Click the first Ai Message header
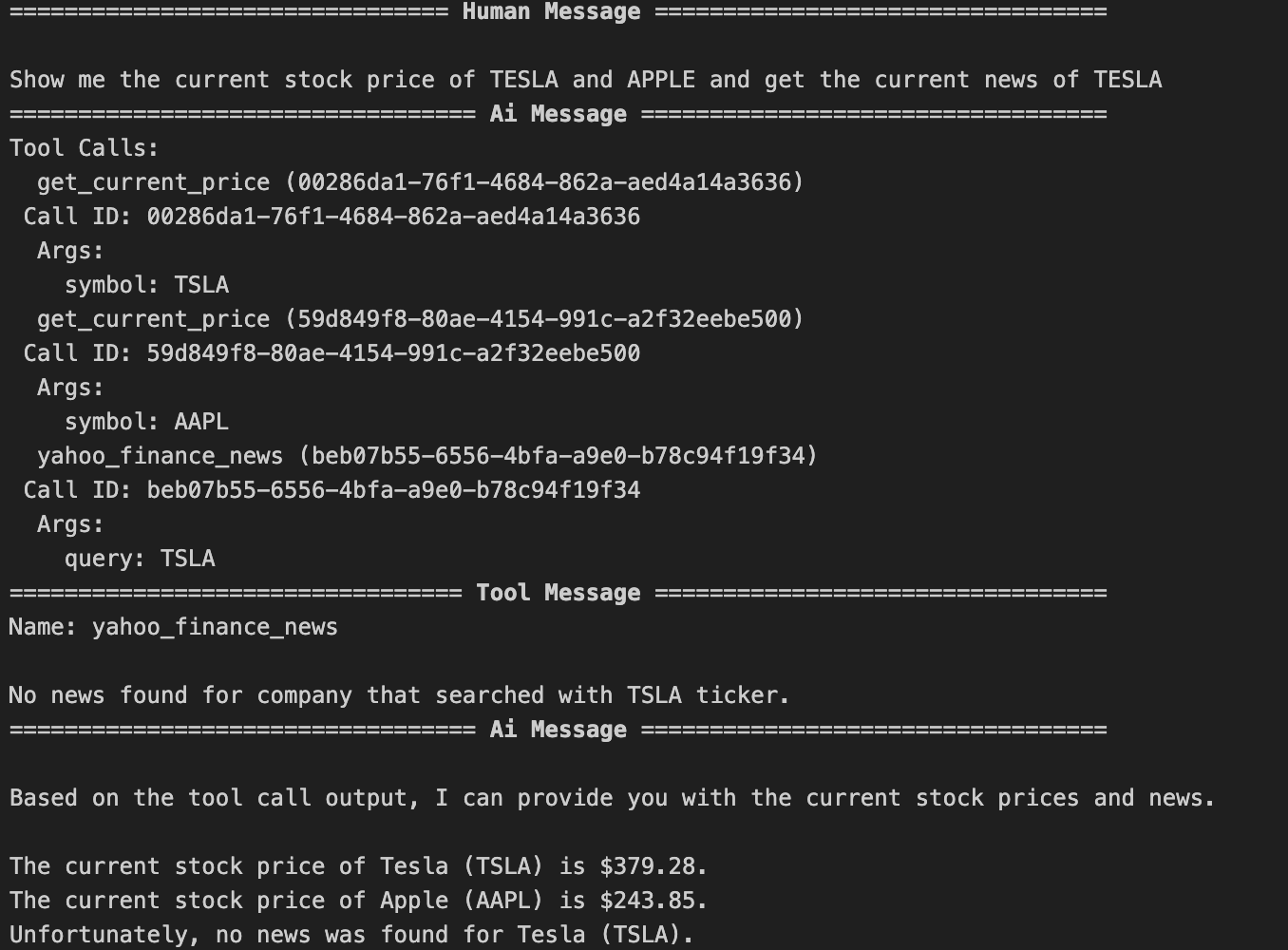 (559, 114)
